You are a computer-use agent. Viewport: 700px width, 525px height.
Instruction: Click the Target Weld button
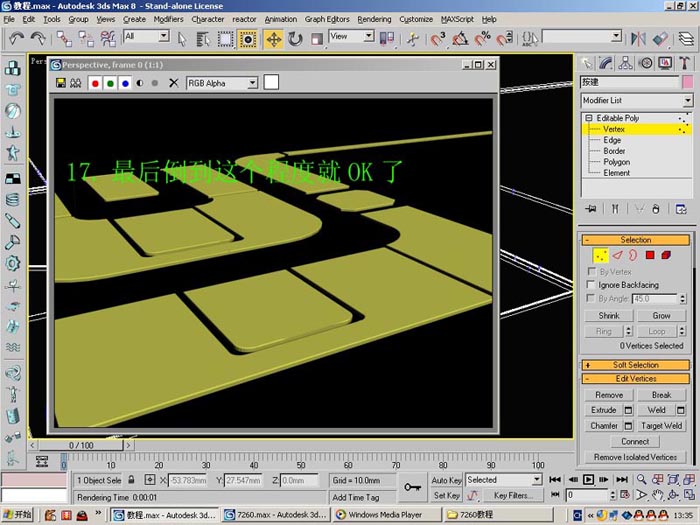[661, 426]
